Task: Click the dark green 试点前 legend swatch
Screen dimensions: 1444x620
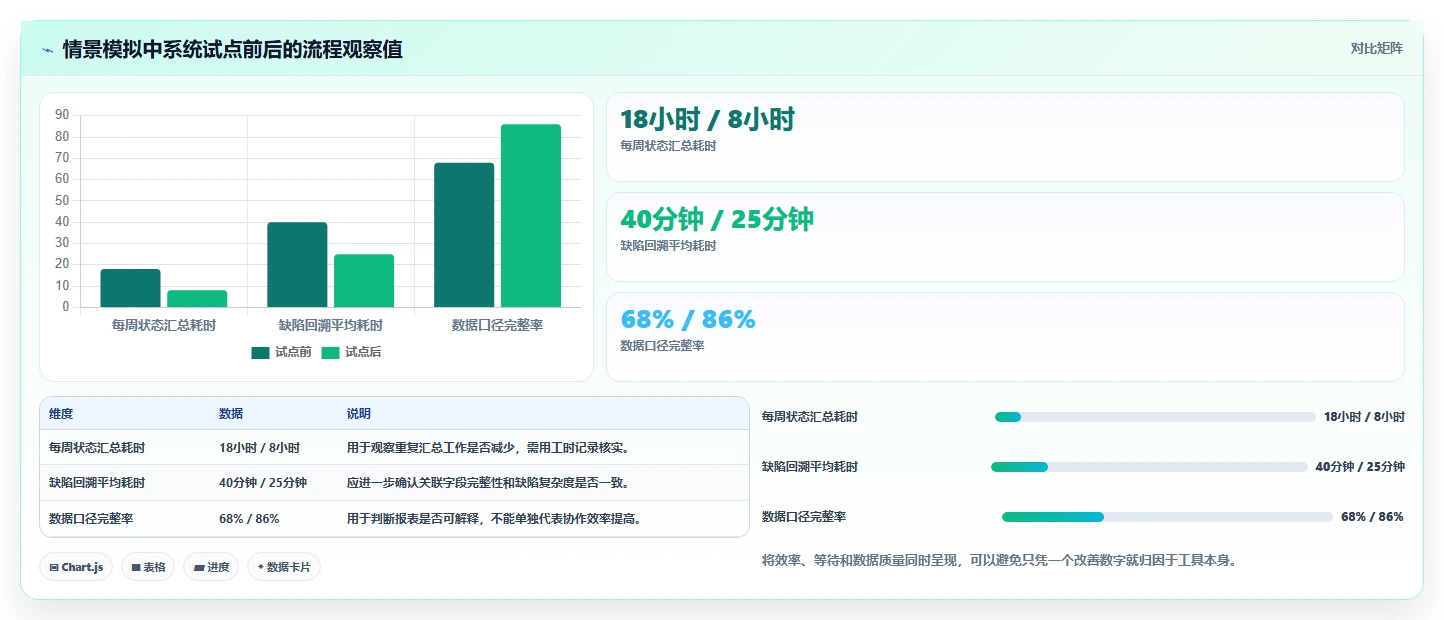Action: (260, 352)
